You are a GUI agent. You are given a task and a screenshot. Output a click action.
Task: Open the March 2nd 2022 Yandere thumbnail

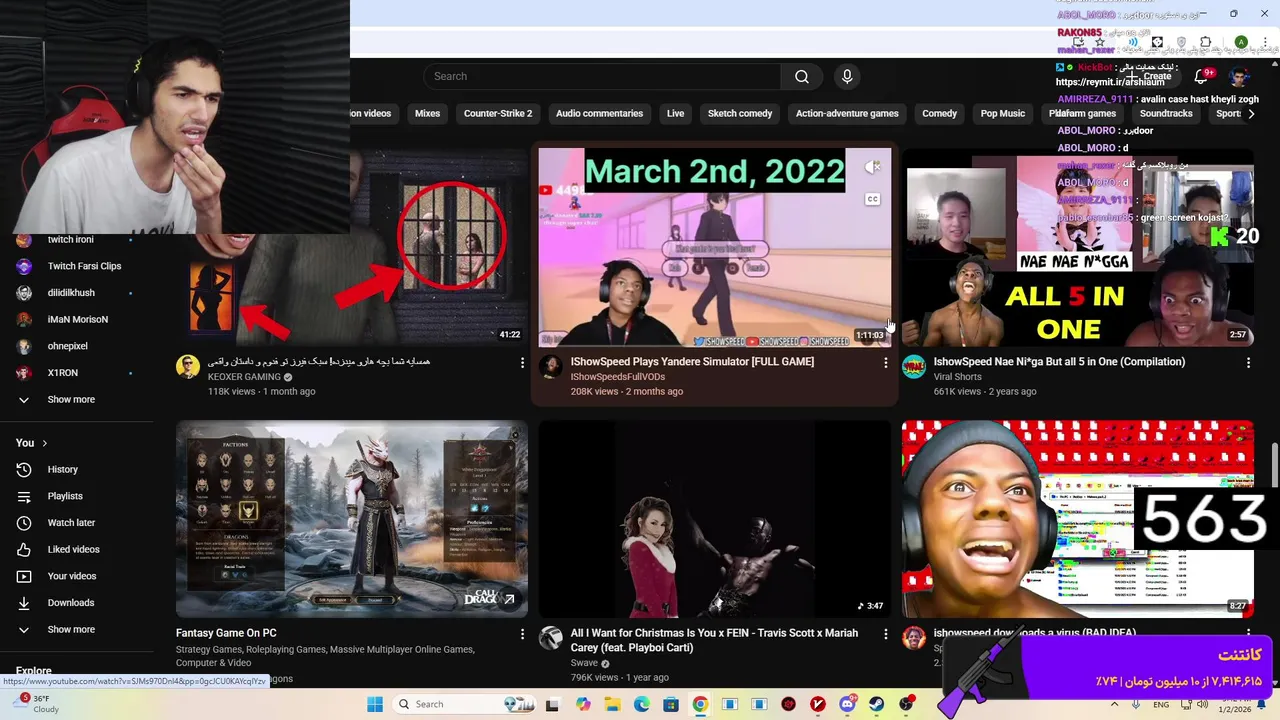tap(715, 248)
